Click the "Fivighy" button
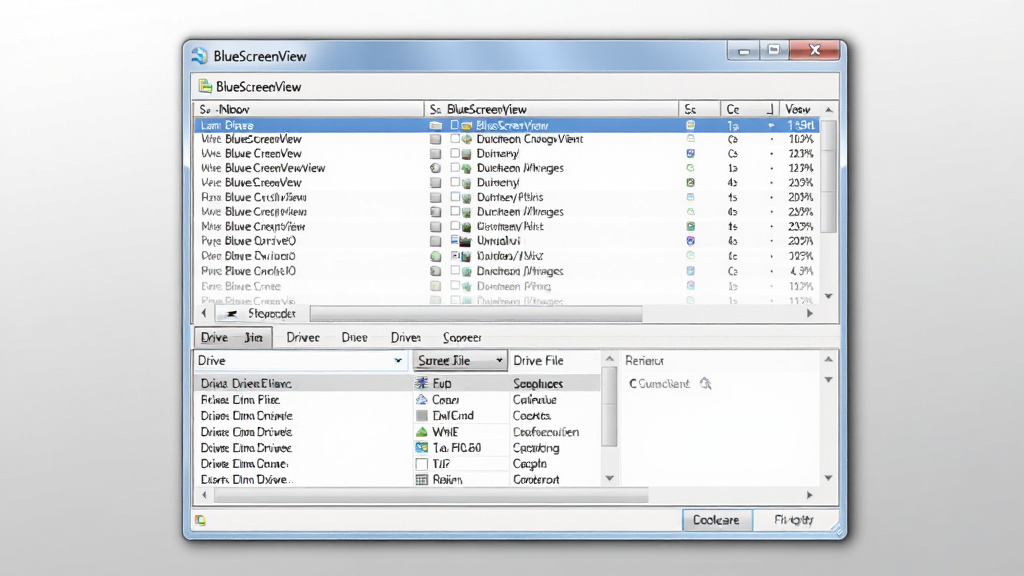 [x=794, y=520]
